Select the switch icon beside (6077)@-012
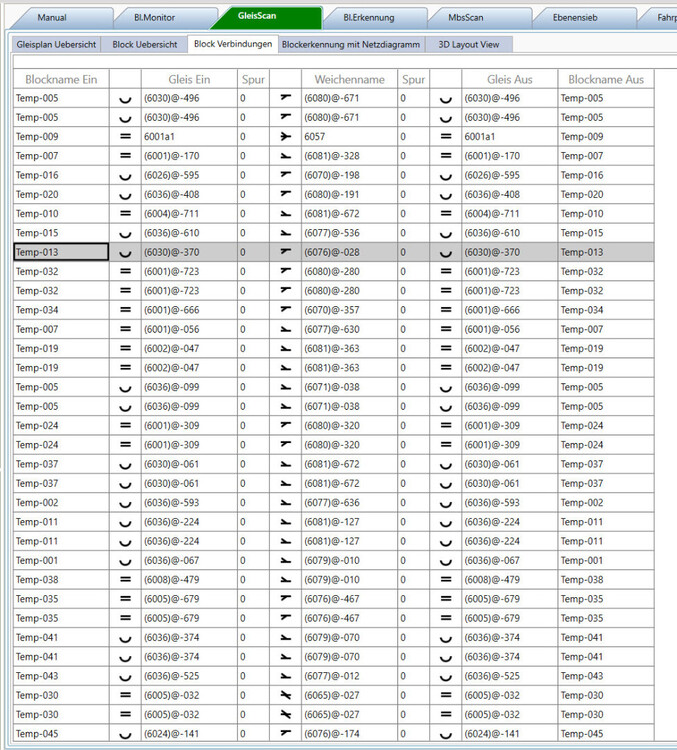The height and width of the screenshot is (750, 677). (x=286, y=676)
